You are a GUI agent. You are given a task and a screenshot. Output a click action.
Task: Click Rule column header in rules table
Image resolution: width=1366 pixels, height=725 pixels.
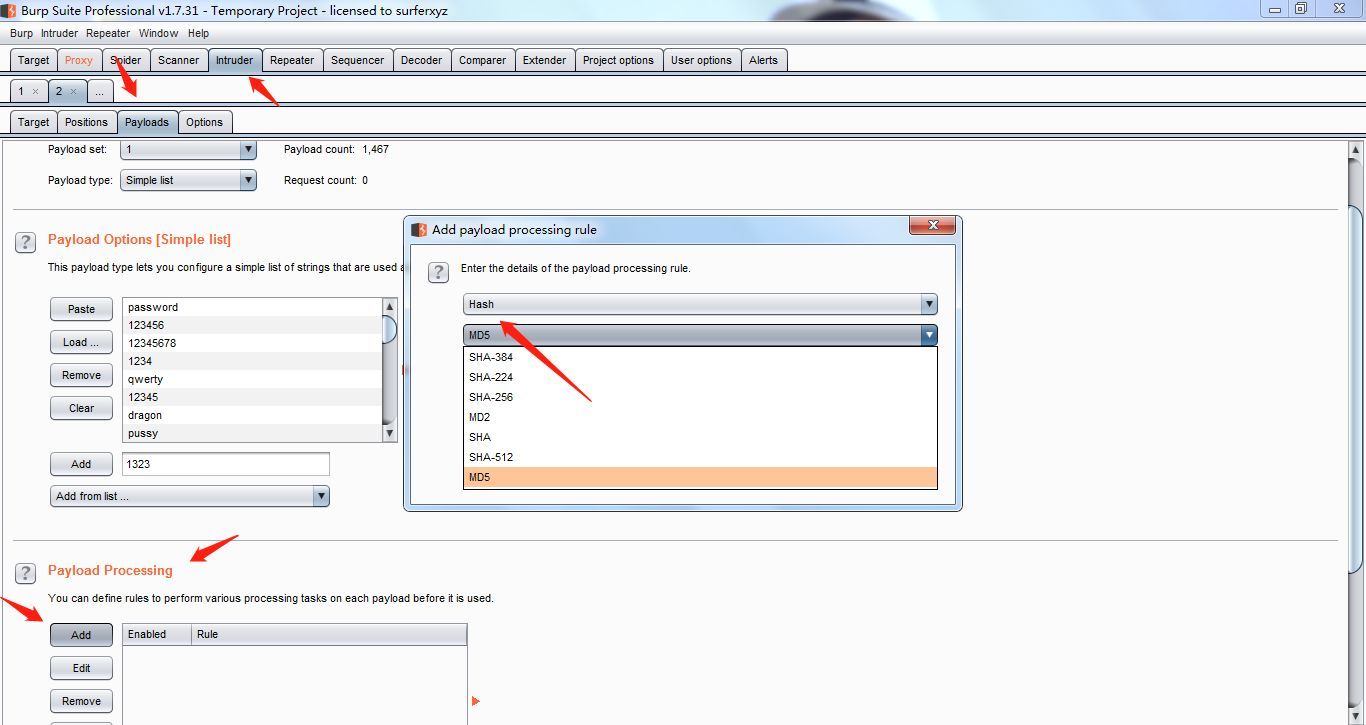pos(329,634)
